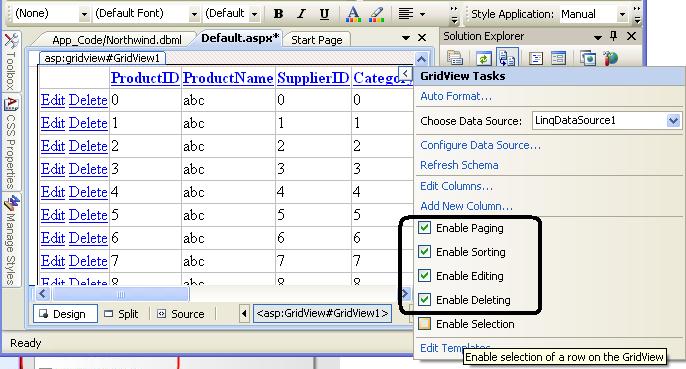Collapse the GridView Tasks smart tag arrow
Image resolution: width=686 pixels, height=369 pixels.
[405, 73]
